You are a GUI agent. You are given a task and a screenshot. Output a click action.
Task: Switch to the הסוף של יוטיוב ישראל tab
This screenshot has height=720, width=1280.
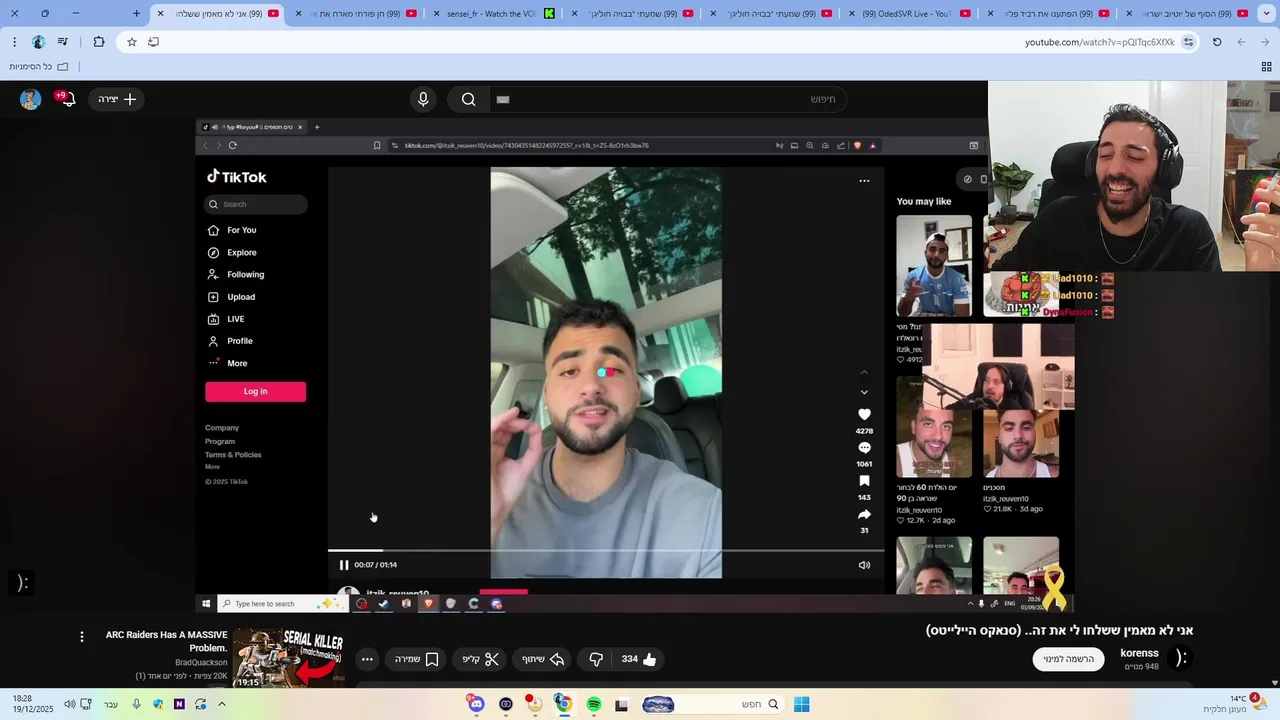pos(1187,14)
